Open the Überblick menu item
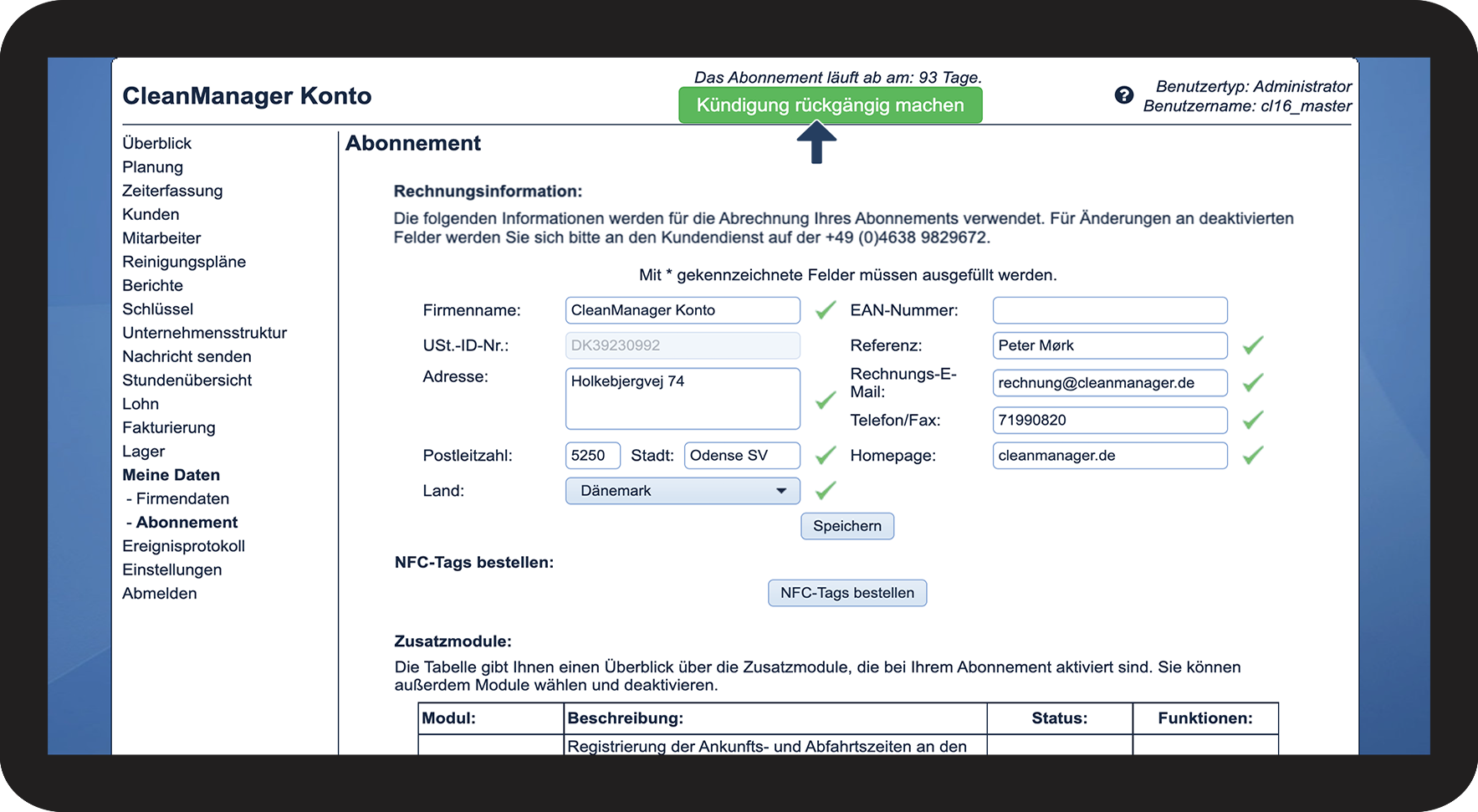The image size is (1478, 812). (157, 143)
